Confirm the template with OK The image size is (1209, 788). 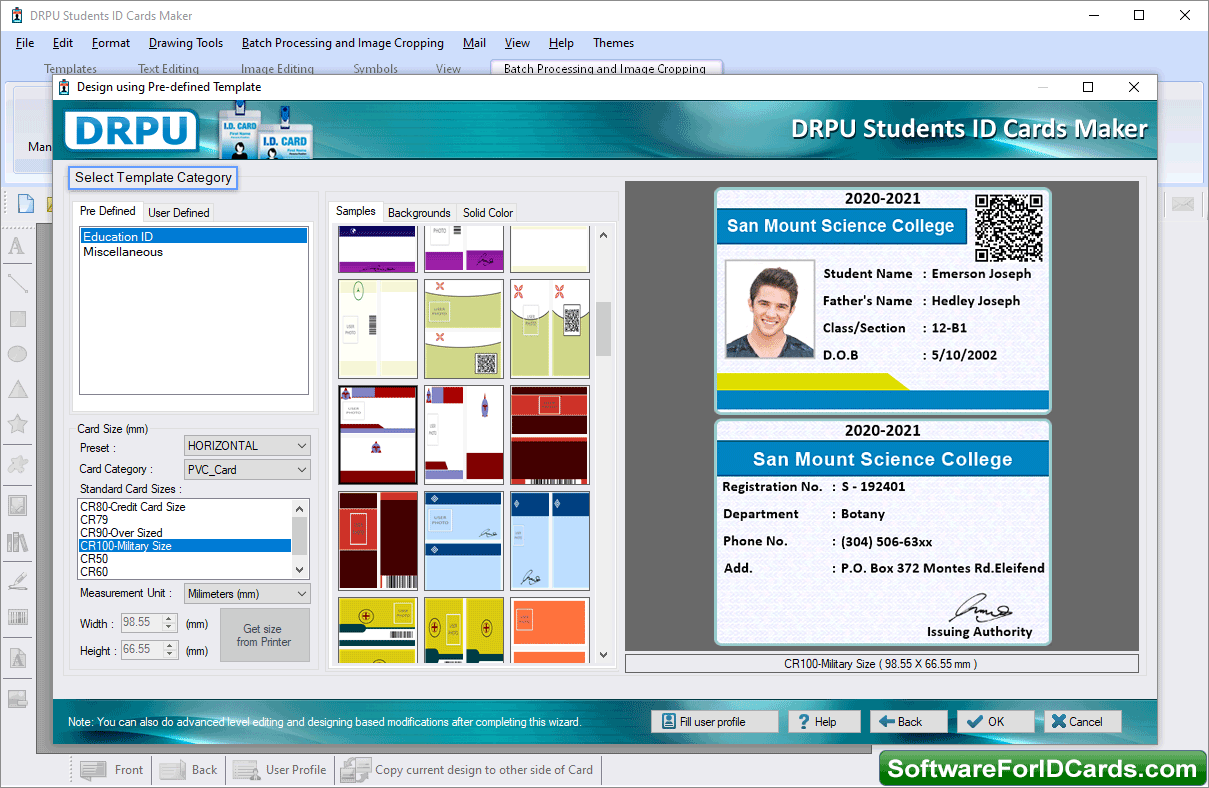[995, 722]
